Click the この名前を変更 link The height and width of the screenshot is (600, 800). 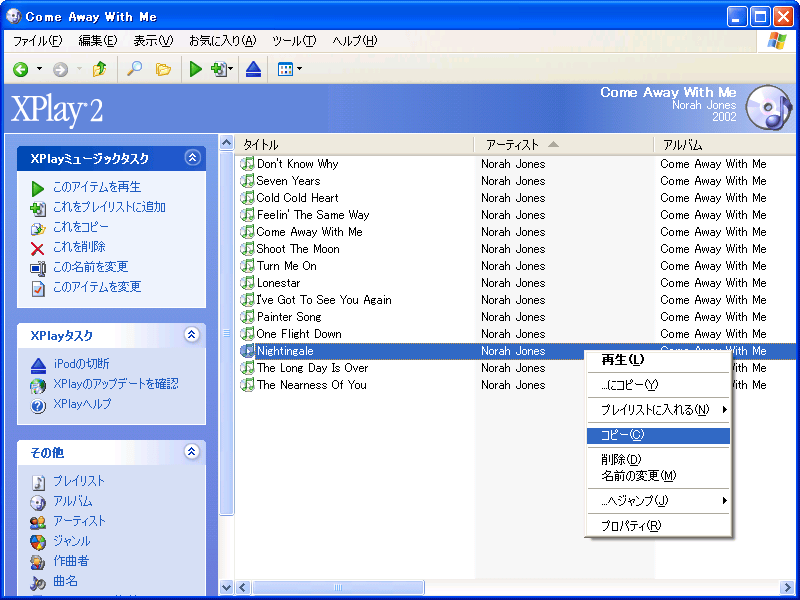pyautogui.click(x=90, y=267)
